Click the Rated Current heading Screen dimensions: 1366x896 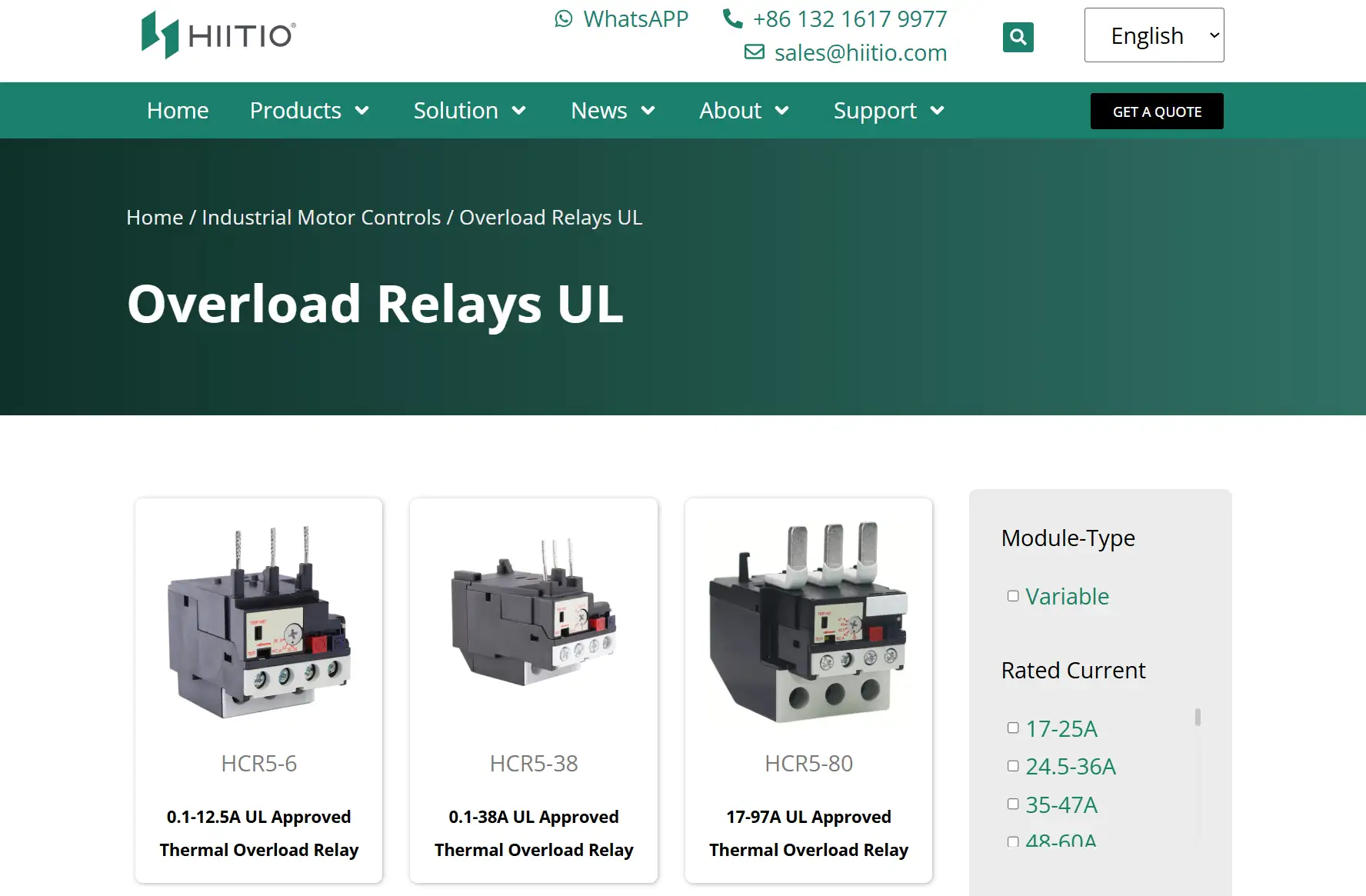(1073, 671)
